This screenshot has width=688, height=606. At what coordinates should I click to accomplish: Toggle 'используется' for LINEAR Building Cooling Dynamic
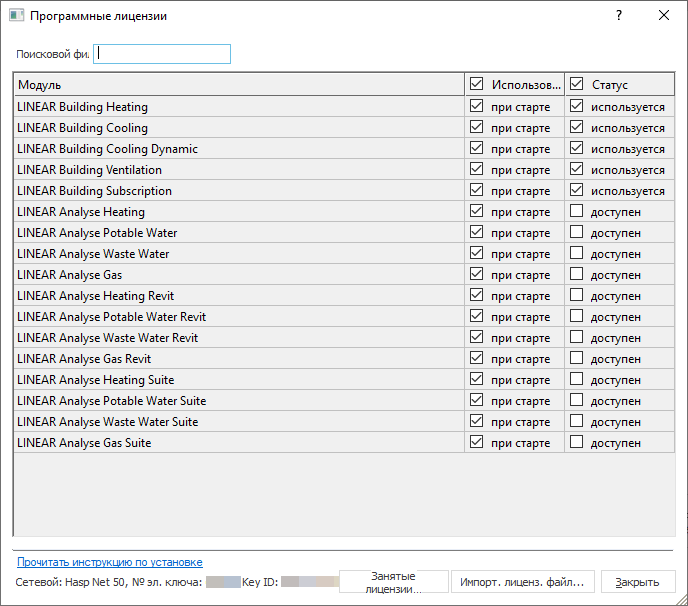[577, 148]
